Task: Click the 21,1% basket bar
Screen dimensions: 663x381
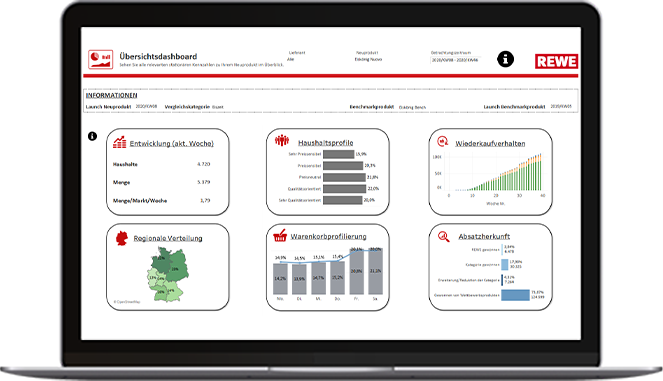Action: pos(375,271)
